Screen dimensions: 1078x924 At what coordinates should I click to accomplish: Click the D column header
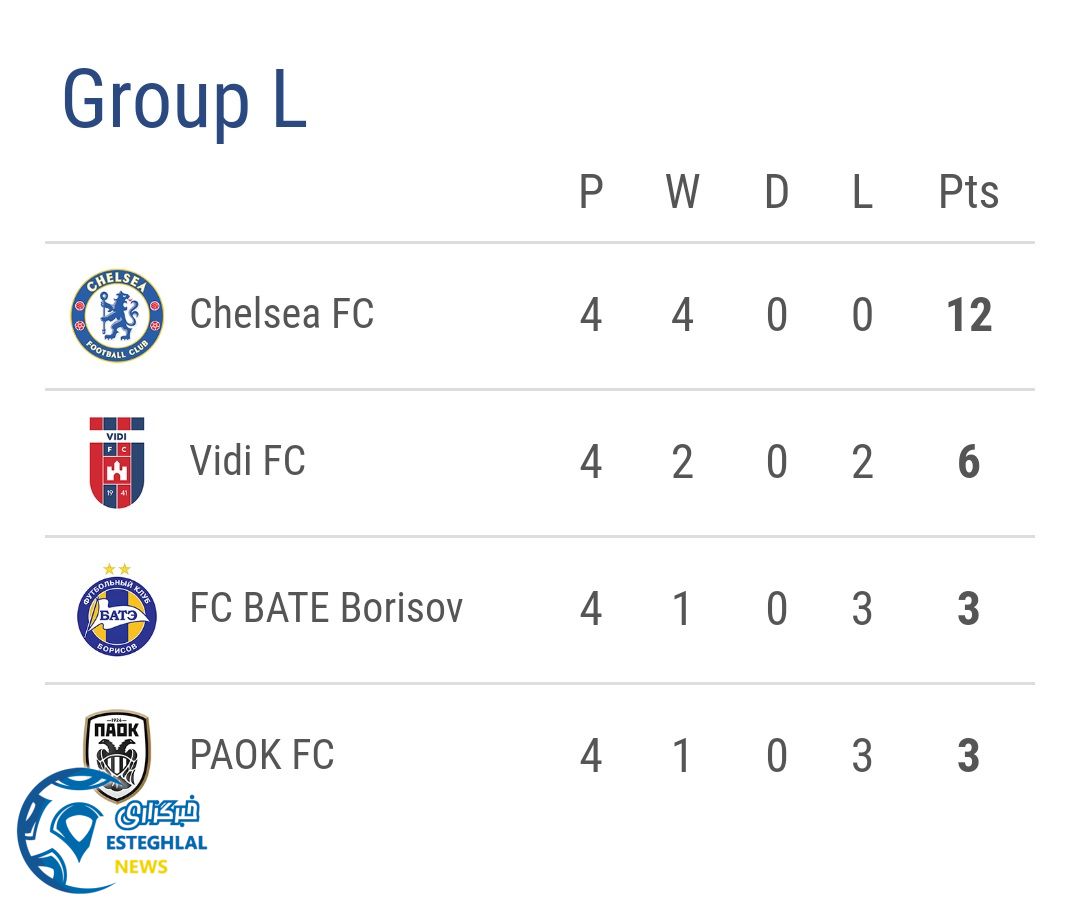click(x=776, y=192)
